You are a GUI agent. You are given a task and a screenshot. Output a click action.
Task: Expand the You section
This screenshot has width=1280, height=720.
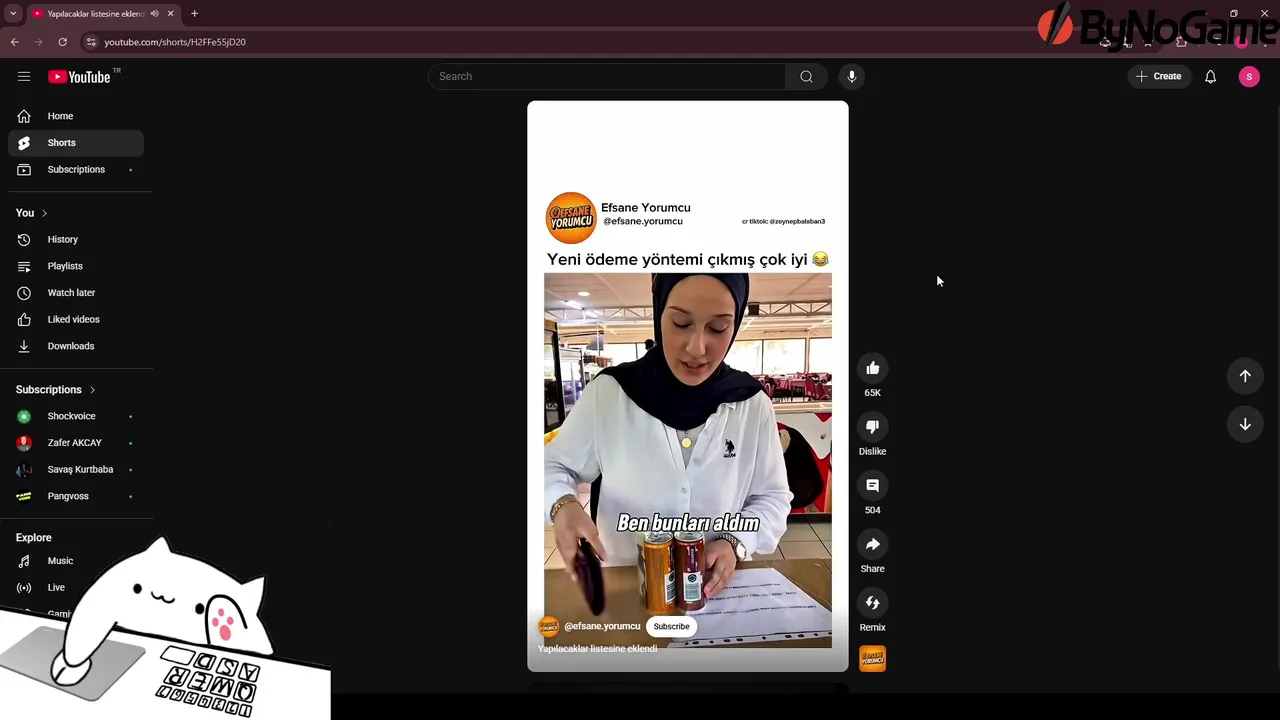point(32,213)
